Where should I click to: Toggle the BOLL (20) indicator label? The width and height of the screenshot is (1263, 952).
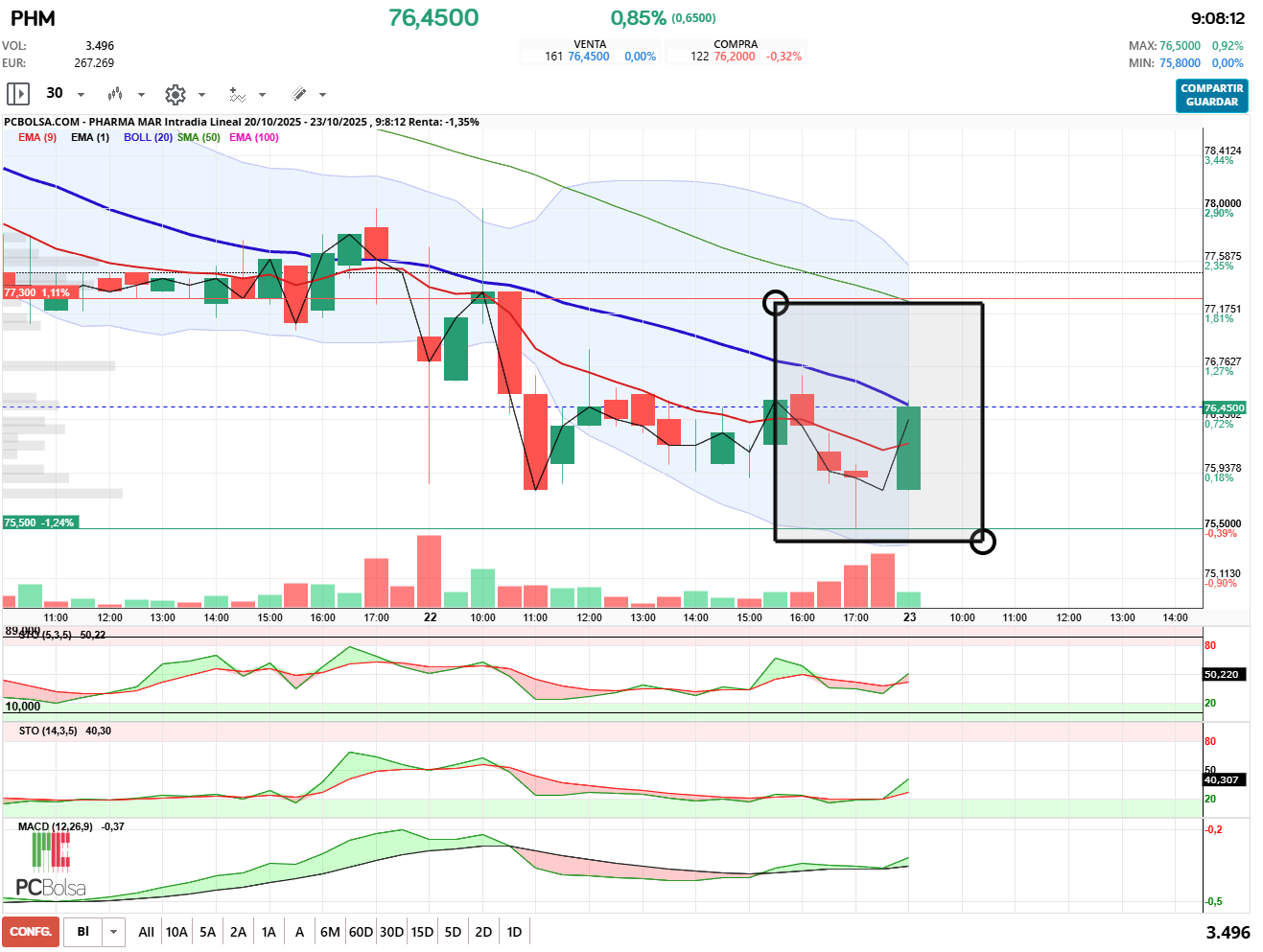click(x=148, y=137)
